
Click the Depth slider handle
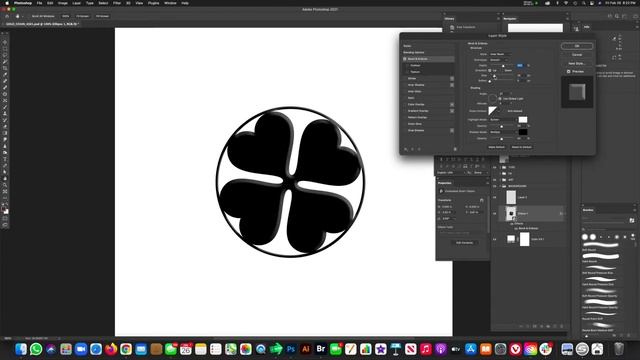coord(503,66)
